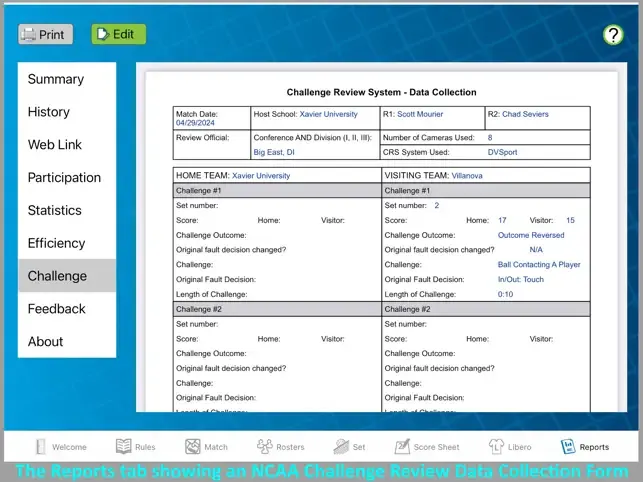Click number of cameras value 8

tap(490, 137)
